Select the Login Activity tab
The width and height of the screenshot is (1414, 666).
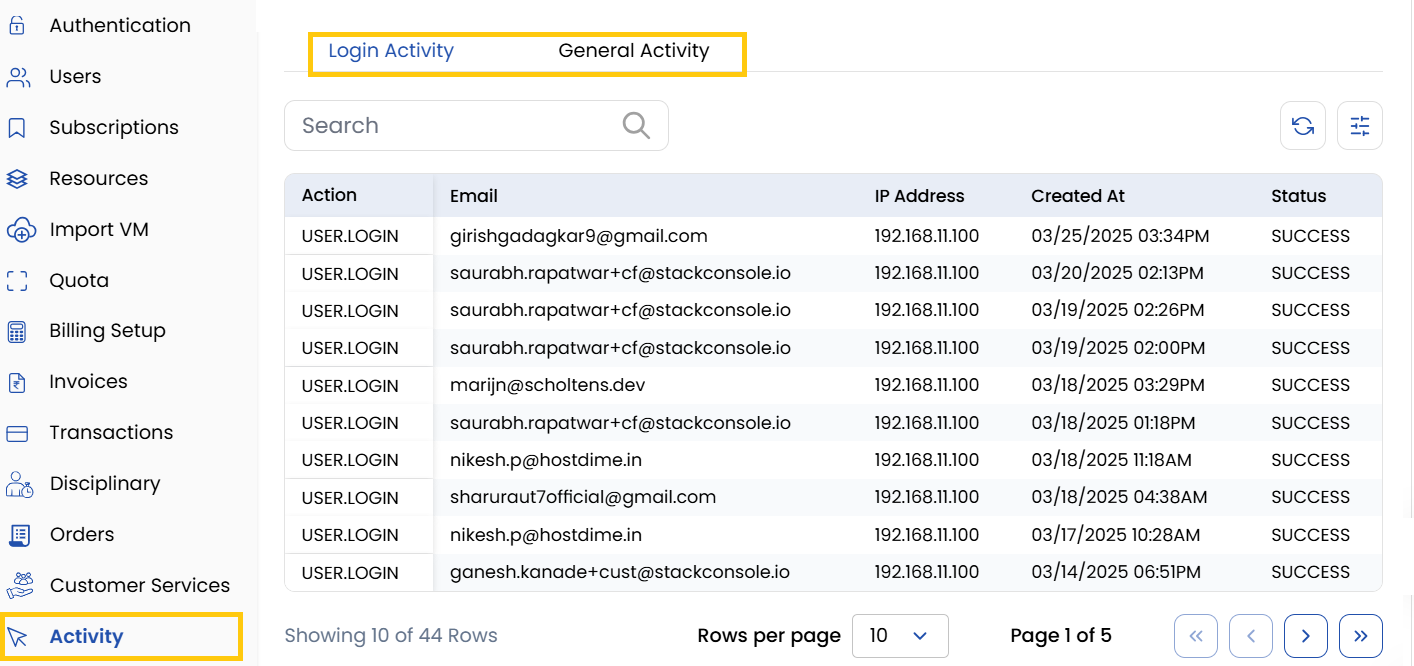[391, 50]
